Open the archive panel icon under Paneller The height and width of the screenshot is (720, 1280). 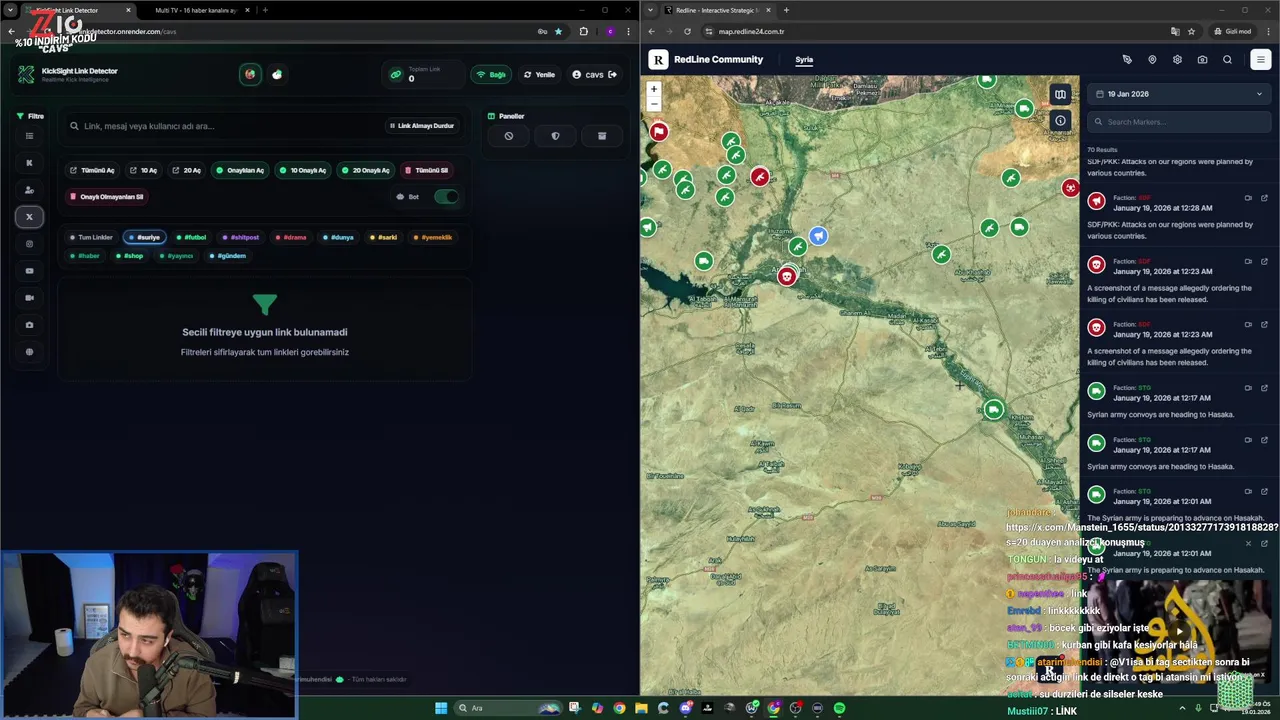point(601,136)
